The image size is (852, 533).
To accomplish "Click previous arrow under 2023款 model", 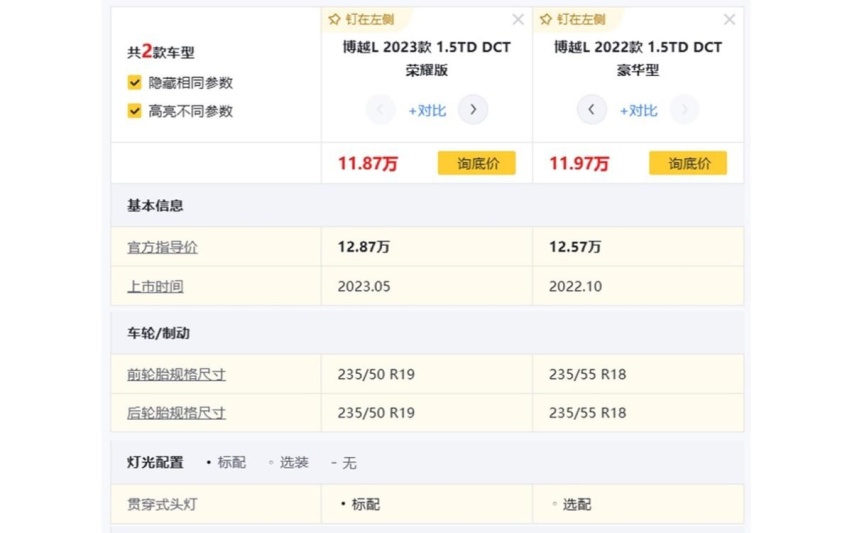I will point(380,110).
